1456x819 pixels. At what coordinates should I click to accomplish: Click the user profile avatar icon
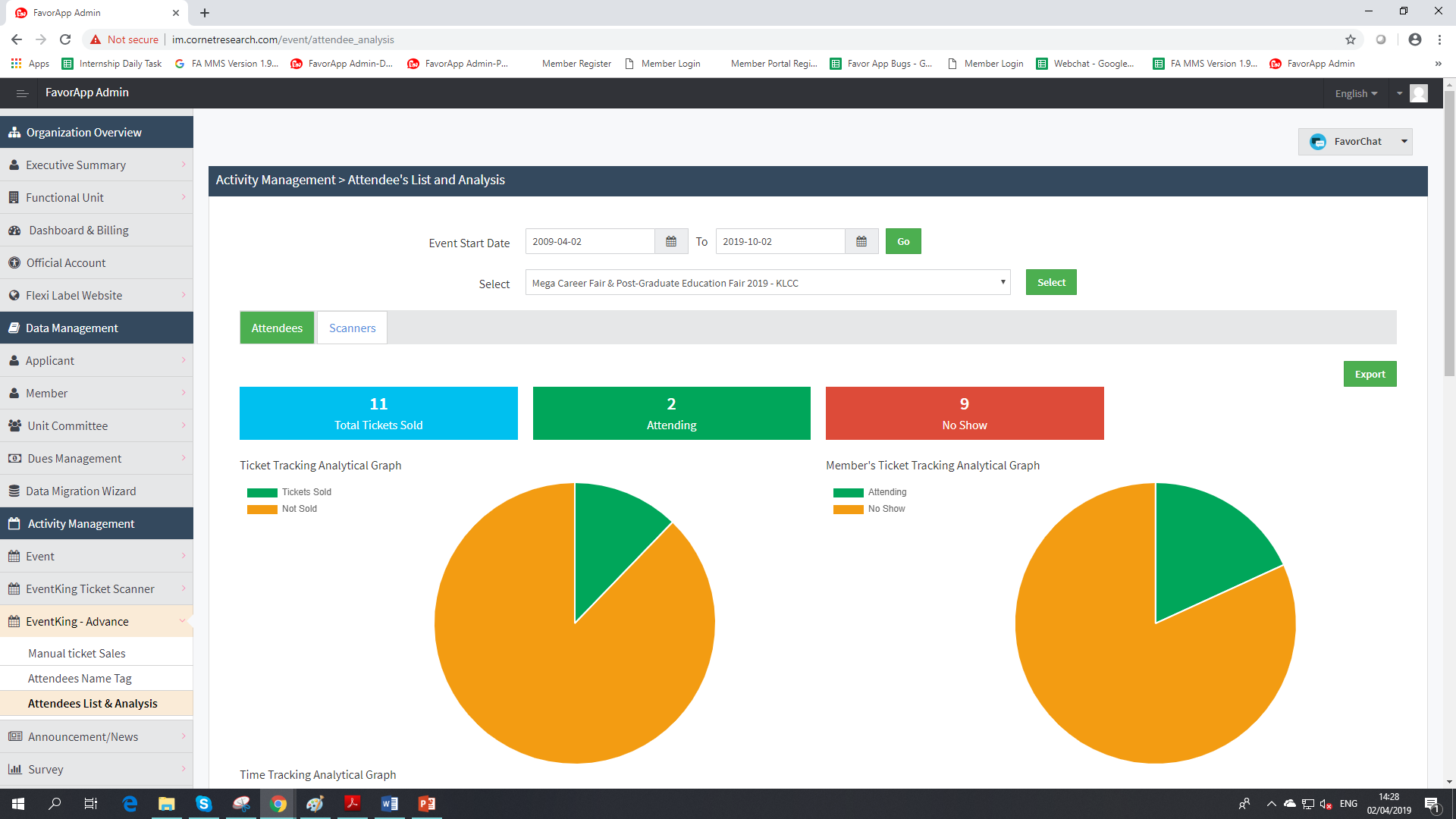(1418, 93)
